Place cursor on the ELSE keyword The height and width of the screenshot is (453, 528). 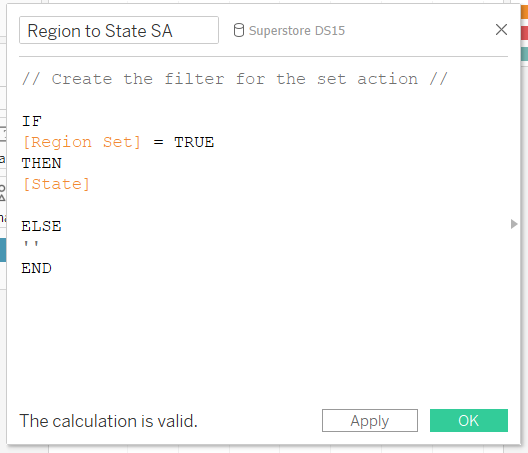click(41, 226)
